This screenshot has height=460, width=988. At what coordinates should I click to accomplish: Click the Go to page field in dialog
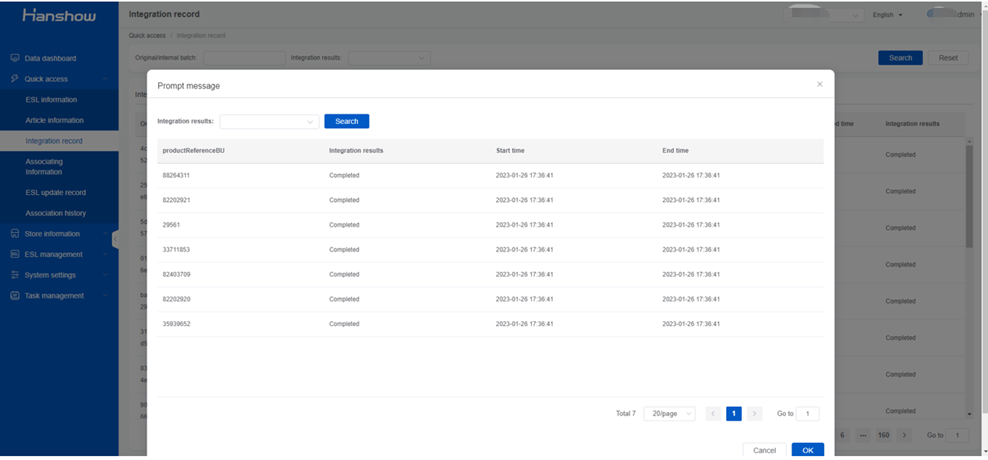[808, 414]
